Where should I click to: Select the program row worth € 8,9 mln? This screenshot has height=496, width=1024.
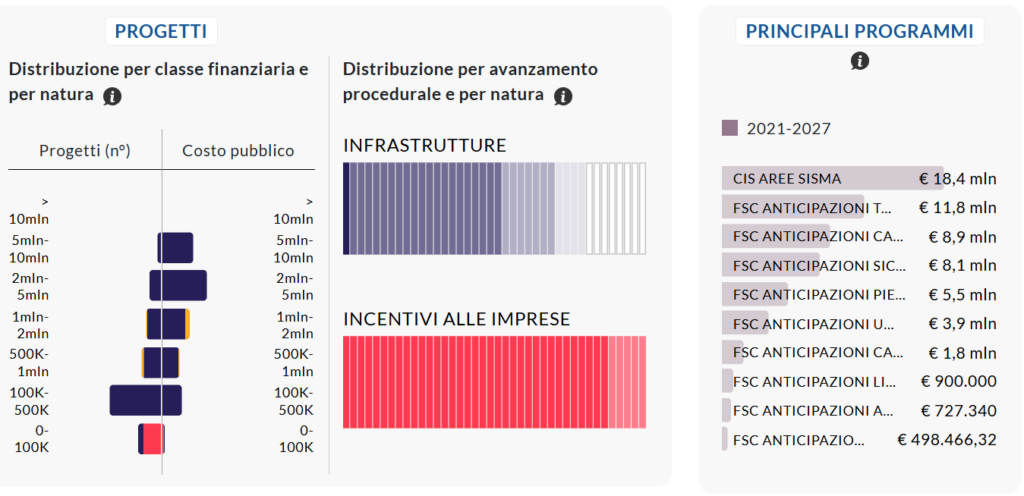[x=859, y=236]
